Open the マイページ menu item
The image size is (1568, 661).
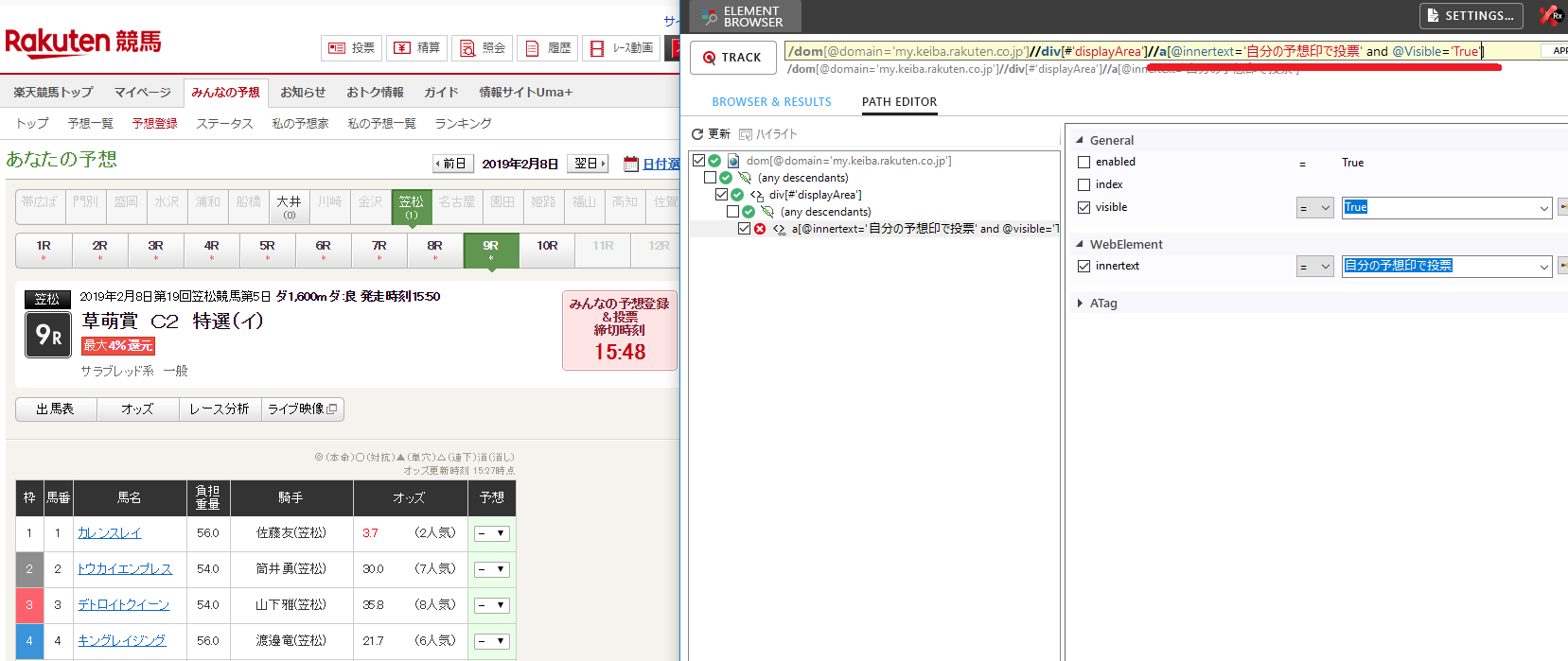[x=142, y=93]
